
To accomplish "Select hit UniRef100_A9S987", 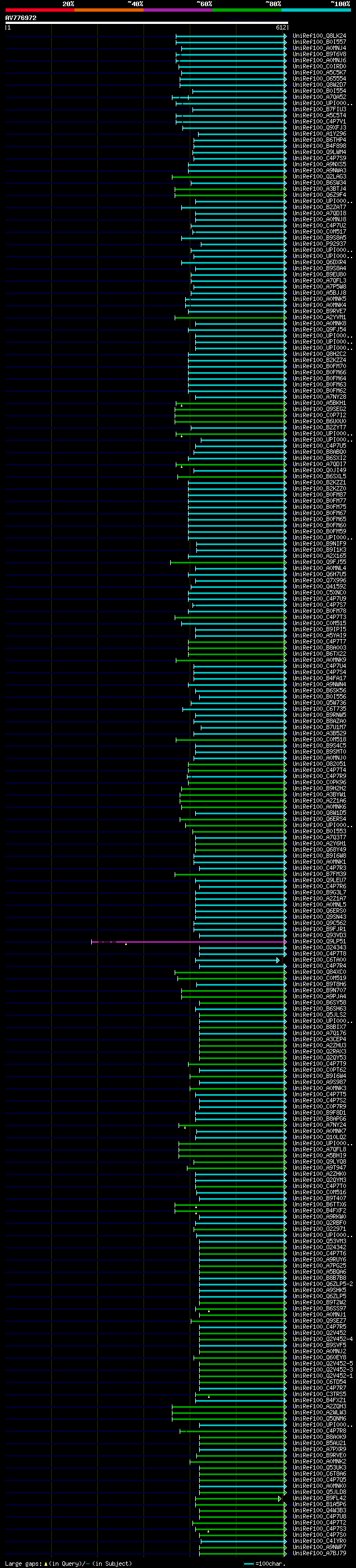I will pyautogui.click(x=319, y=1082).
